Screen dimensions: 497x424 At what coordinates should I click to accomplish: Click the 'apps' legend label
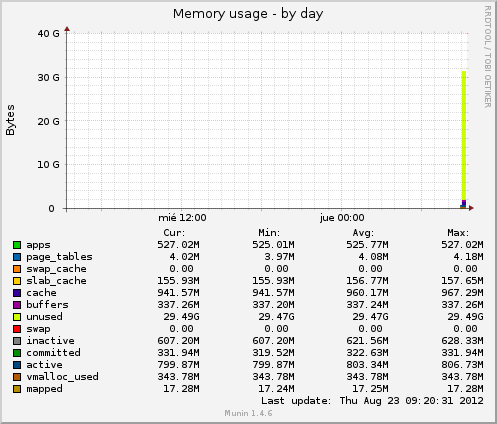[38, 245]
